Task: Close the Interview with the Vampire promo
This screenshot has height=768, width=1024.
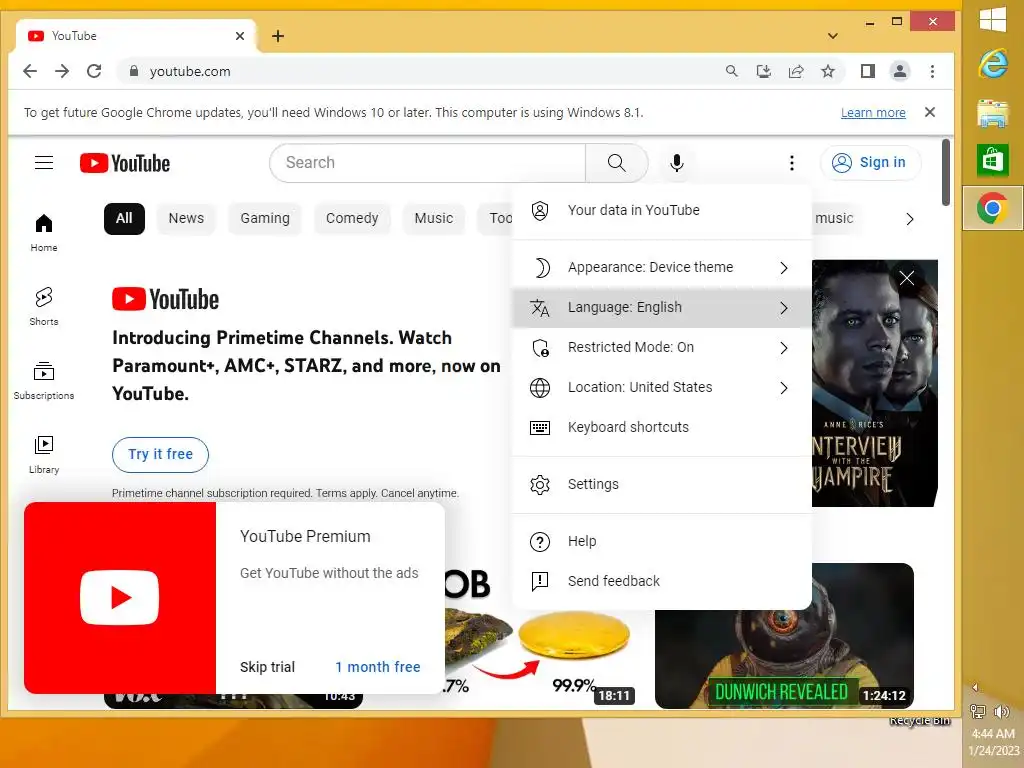Action: coord(906,278)
